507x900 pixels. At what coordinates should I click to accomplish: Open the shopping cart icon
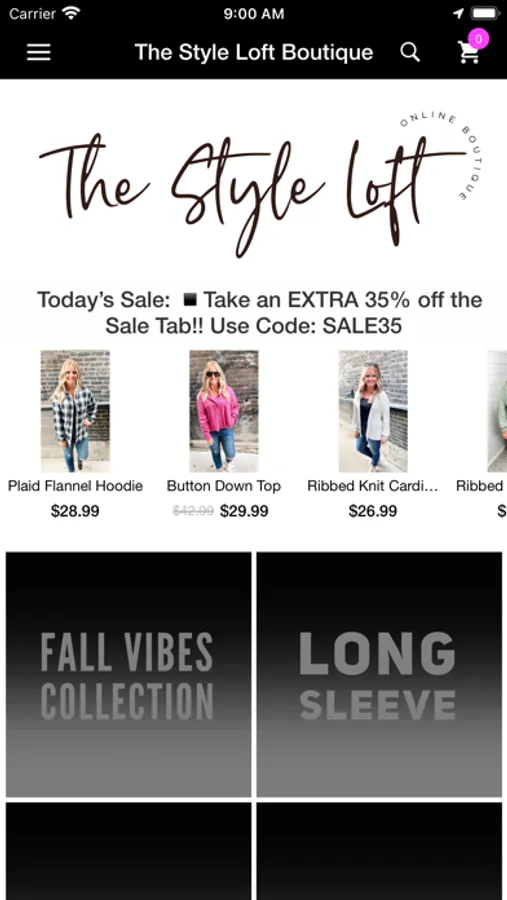[x=469, y=53]
